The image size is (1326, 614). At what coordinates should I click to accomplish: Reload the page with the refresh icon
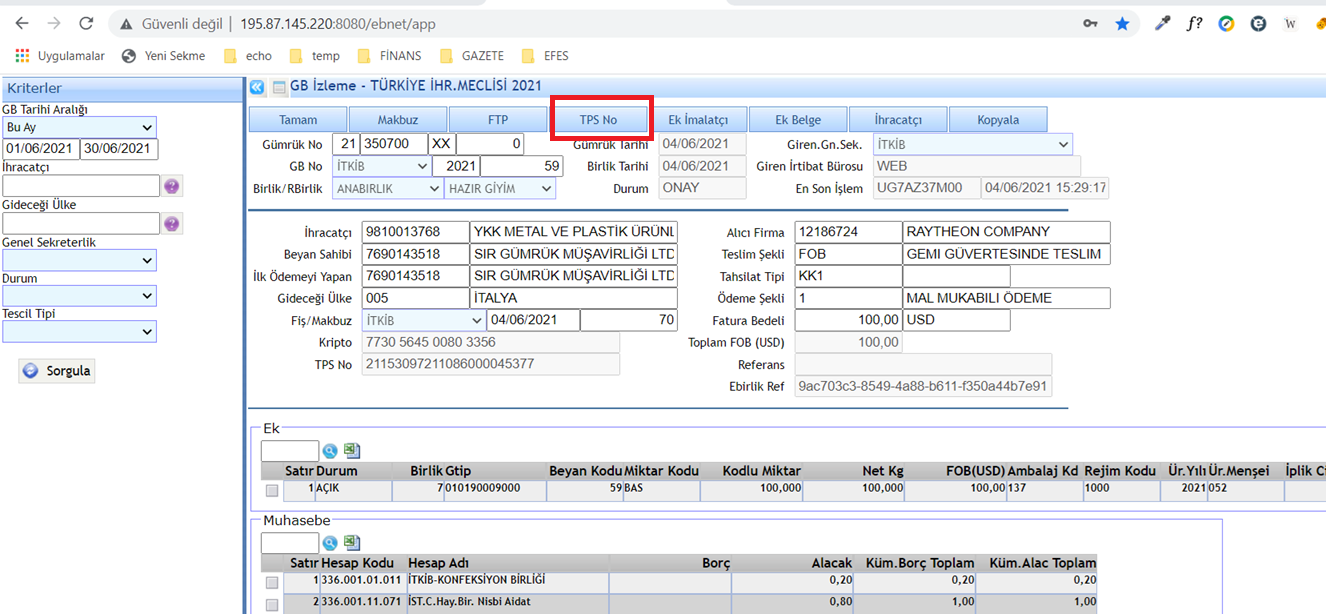pyautogui.click(x=86, y=23)
